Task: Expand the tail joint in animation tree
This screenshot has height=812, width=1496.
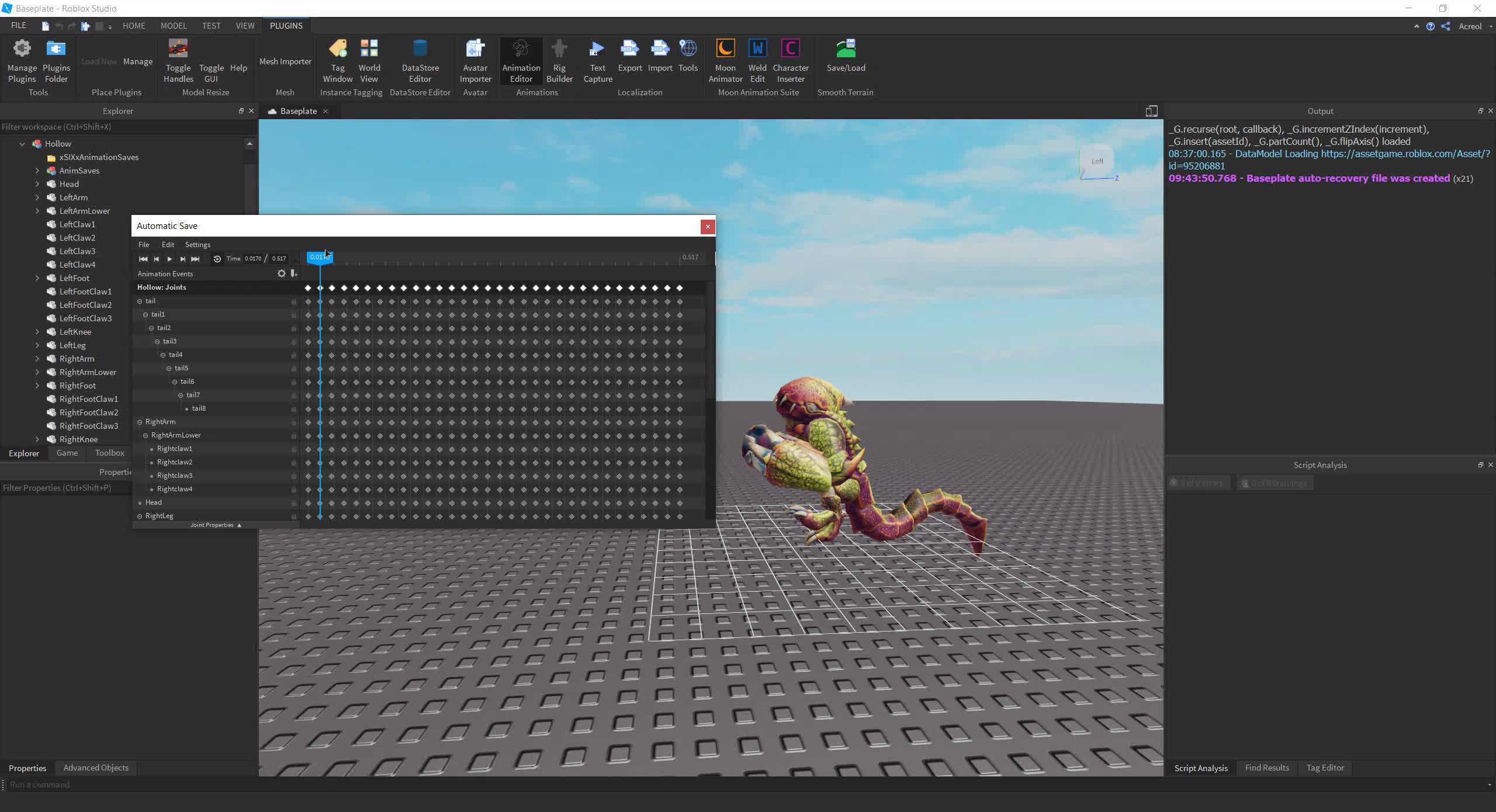Action: point(140,301)
